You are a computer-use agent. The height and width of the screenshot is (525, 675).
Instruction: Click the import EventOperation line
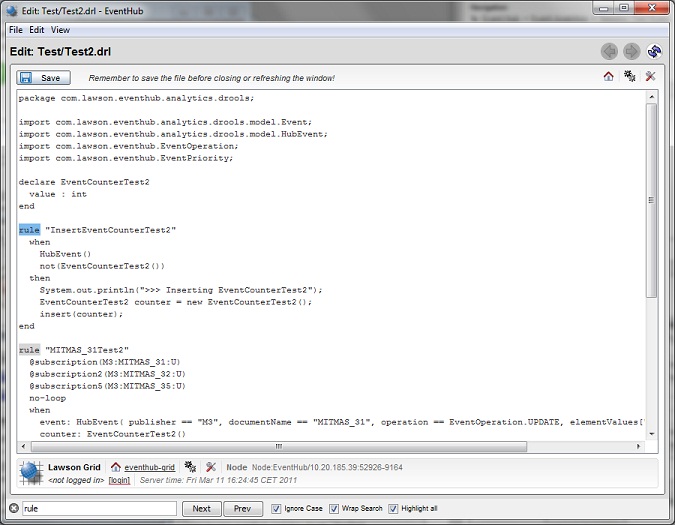pos(128,146)
